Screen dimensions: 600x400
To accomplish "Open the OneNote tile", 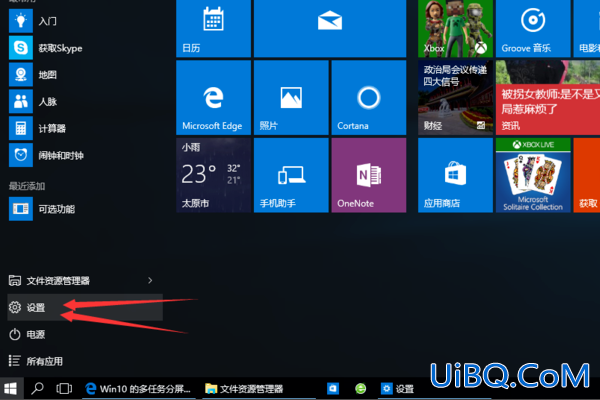I will (x=369, y=175).
